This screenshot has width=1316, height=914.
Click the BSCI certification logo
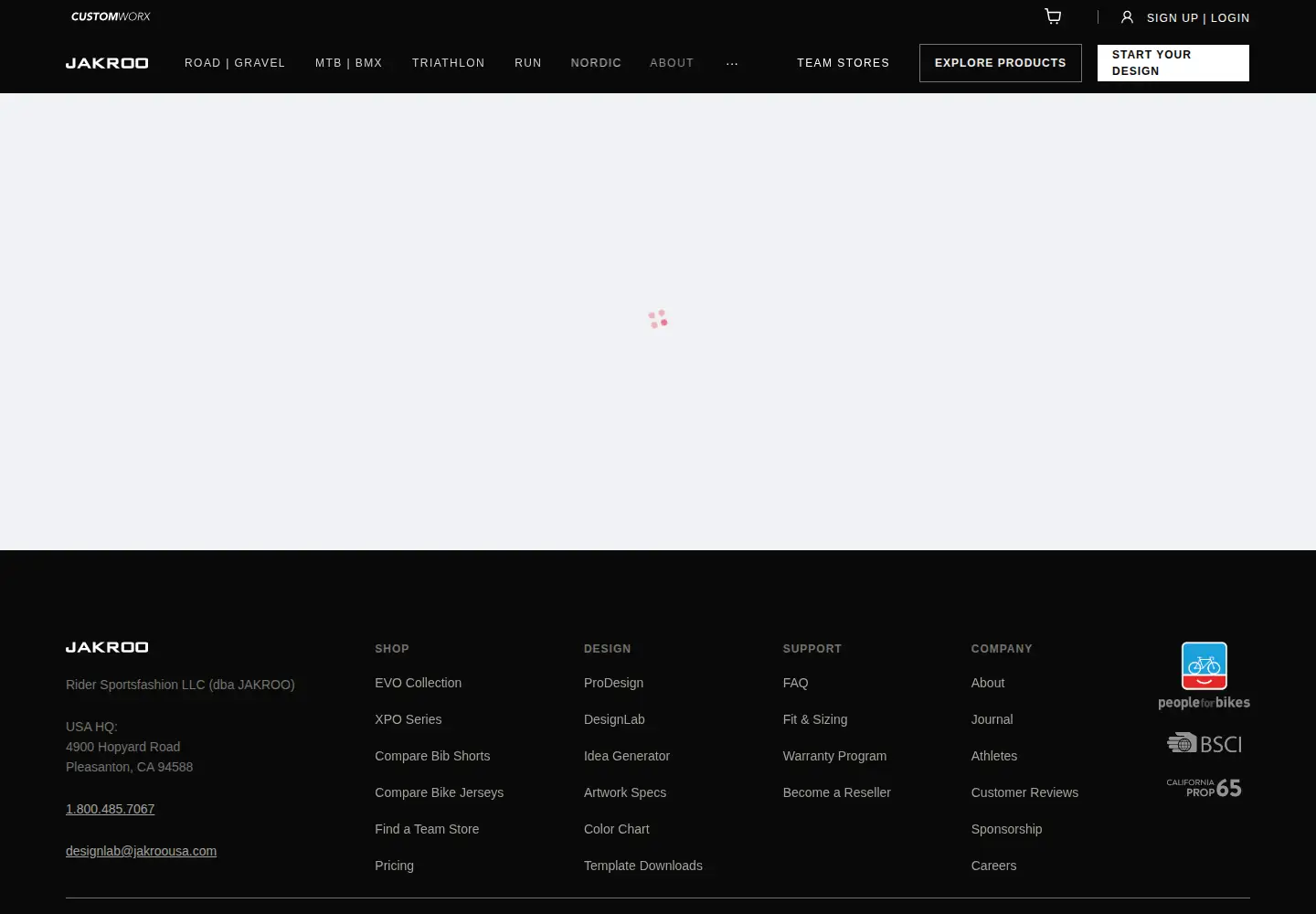click(1204, 743)
